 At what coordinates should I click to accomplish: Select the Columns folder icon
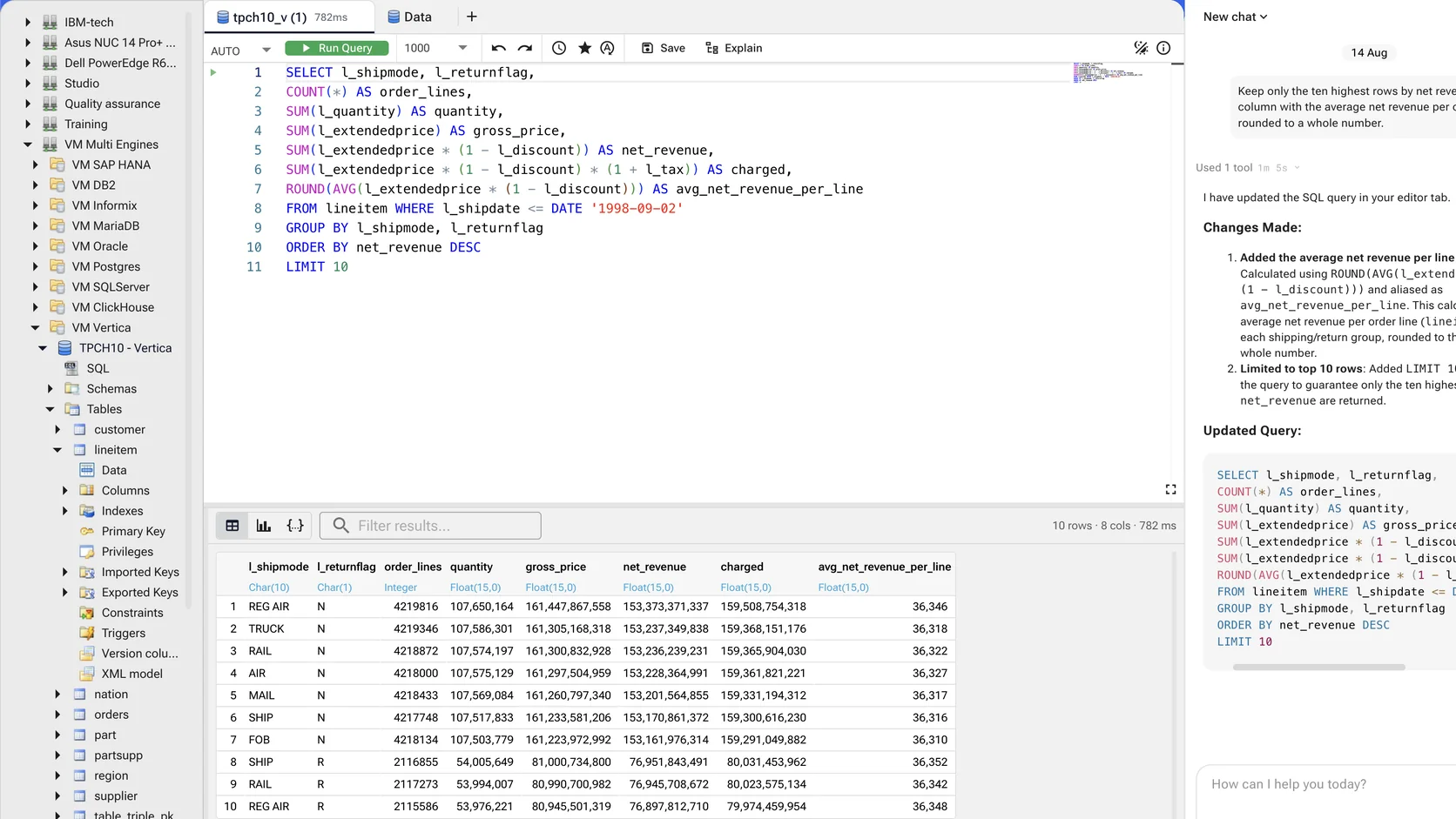coord(87,491)
